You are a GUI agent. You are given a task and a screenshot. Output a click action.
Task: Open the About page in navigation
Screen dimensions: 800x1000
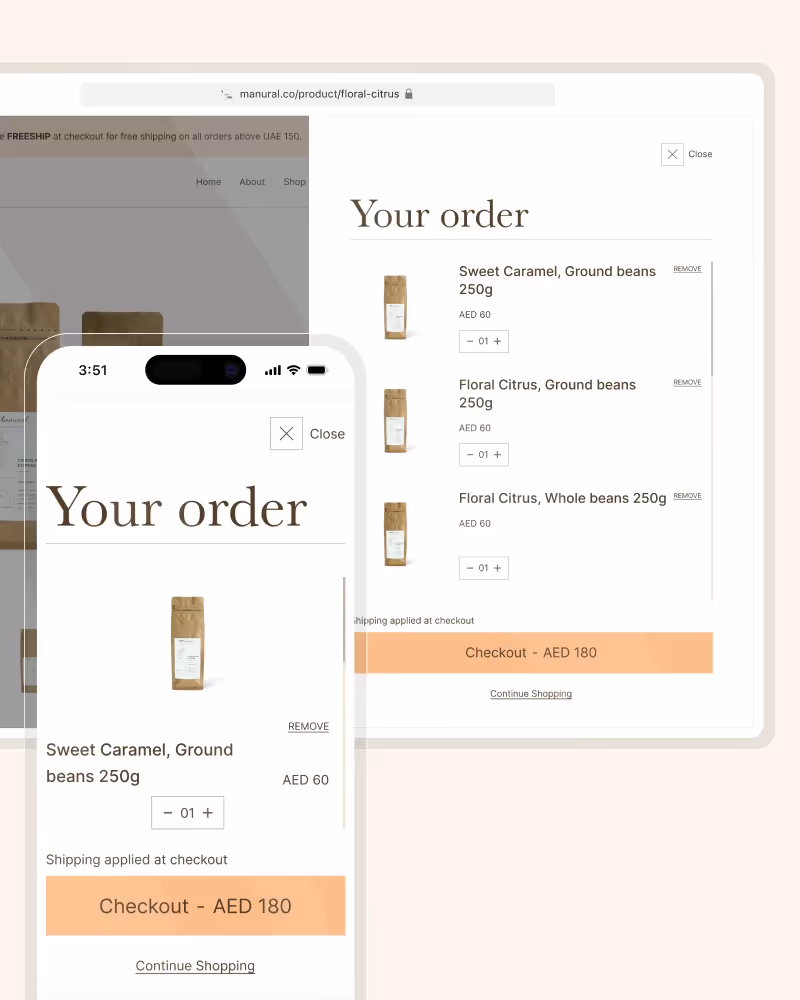(x=252, y=182)
